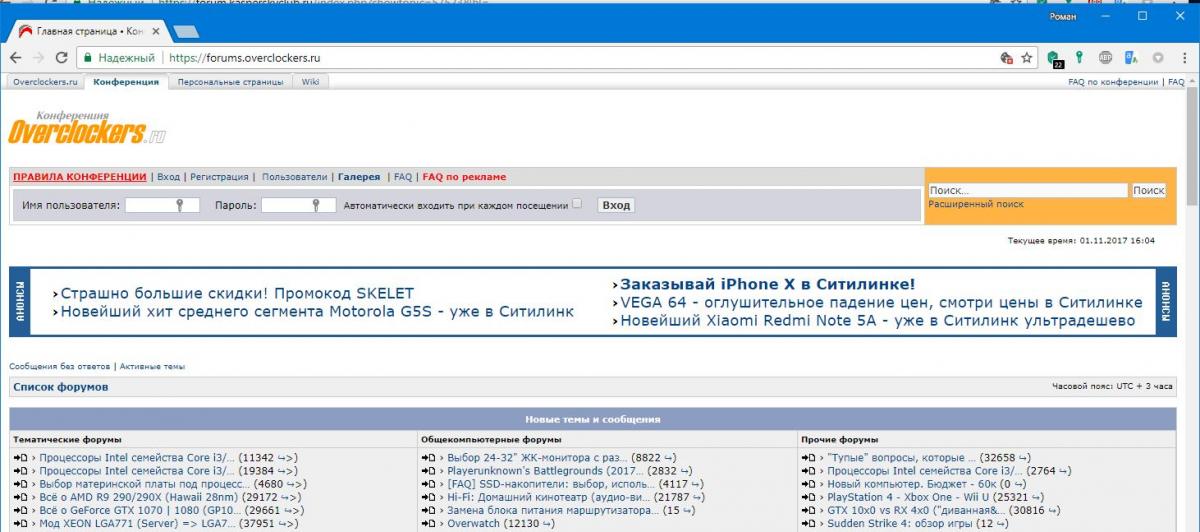The height and width of the screenshot is (532, 1200).
Task: Open the secure padlock site info
Action: pyautogui.click(x=89, y=58)
